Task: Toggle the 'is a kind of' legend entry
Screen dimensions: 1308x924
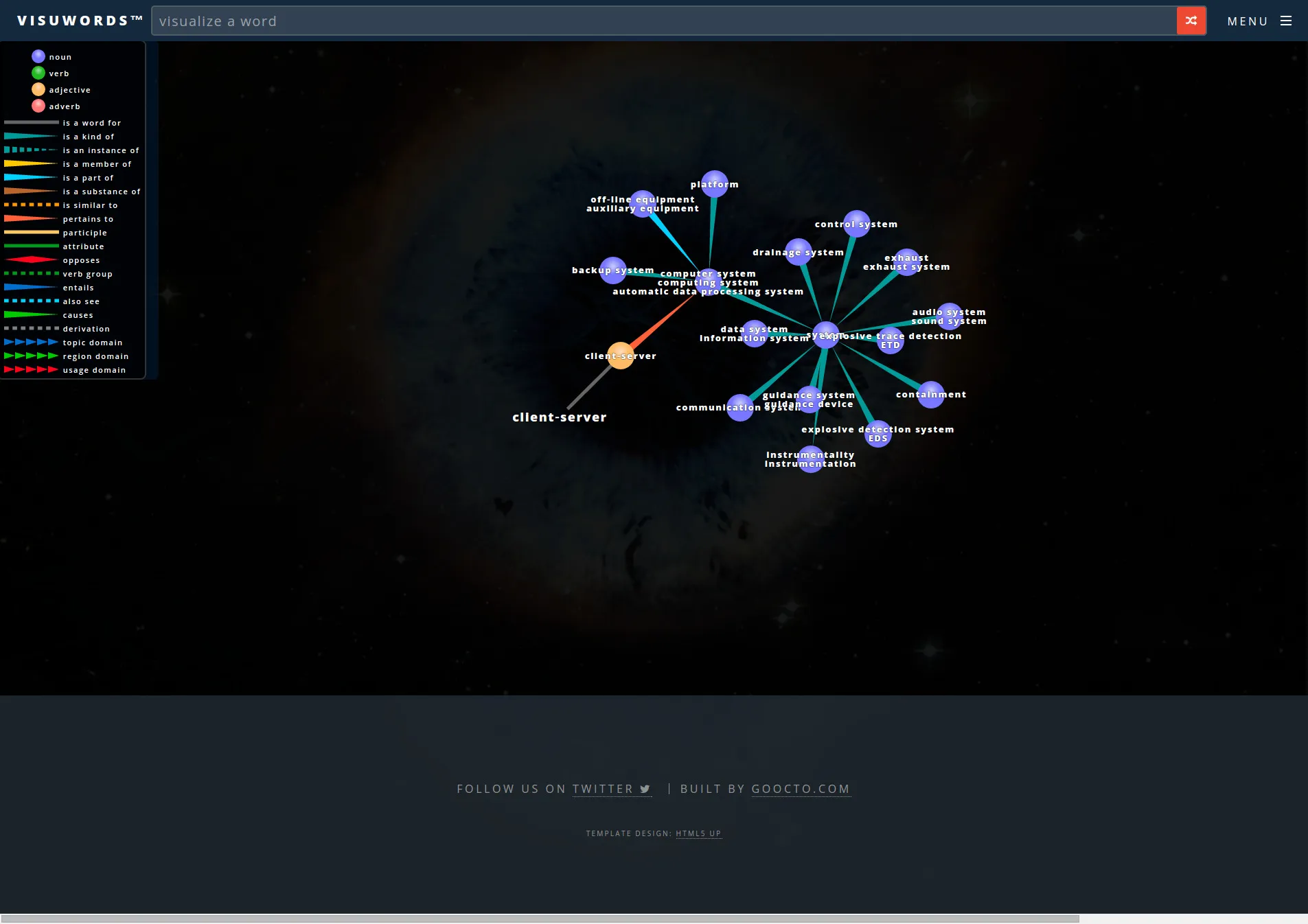Action: (88, 136)
